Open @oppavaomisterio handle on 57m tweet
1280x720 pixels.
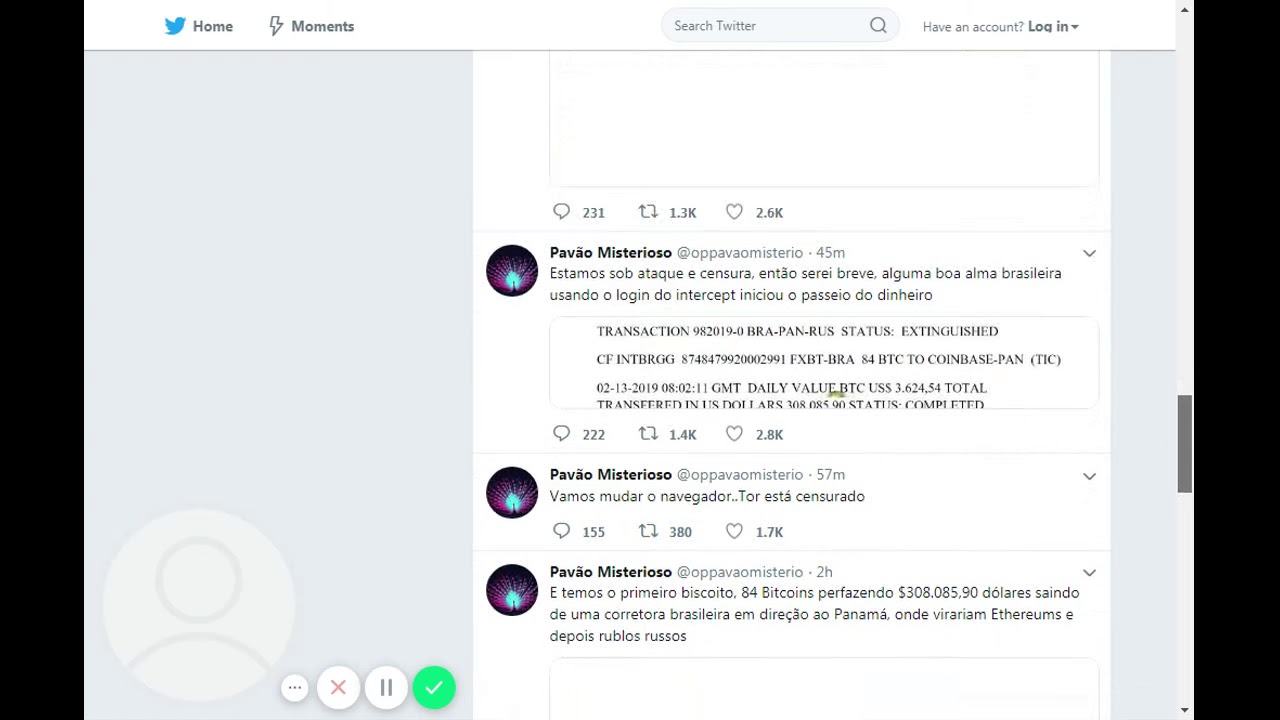(x=740, y=474)
